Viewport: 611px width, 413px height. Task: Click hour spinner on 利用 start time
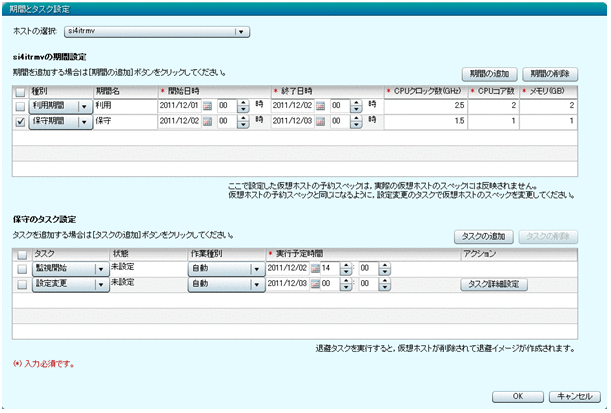244,105
